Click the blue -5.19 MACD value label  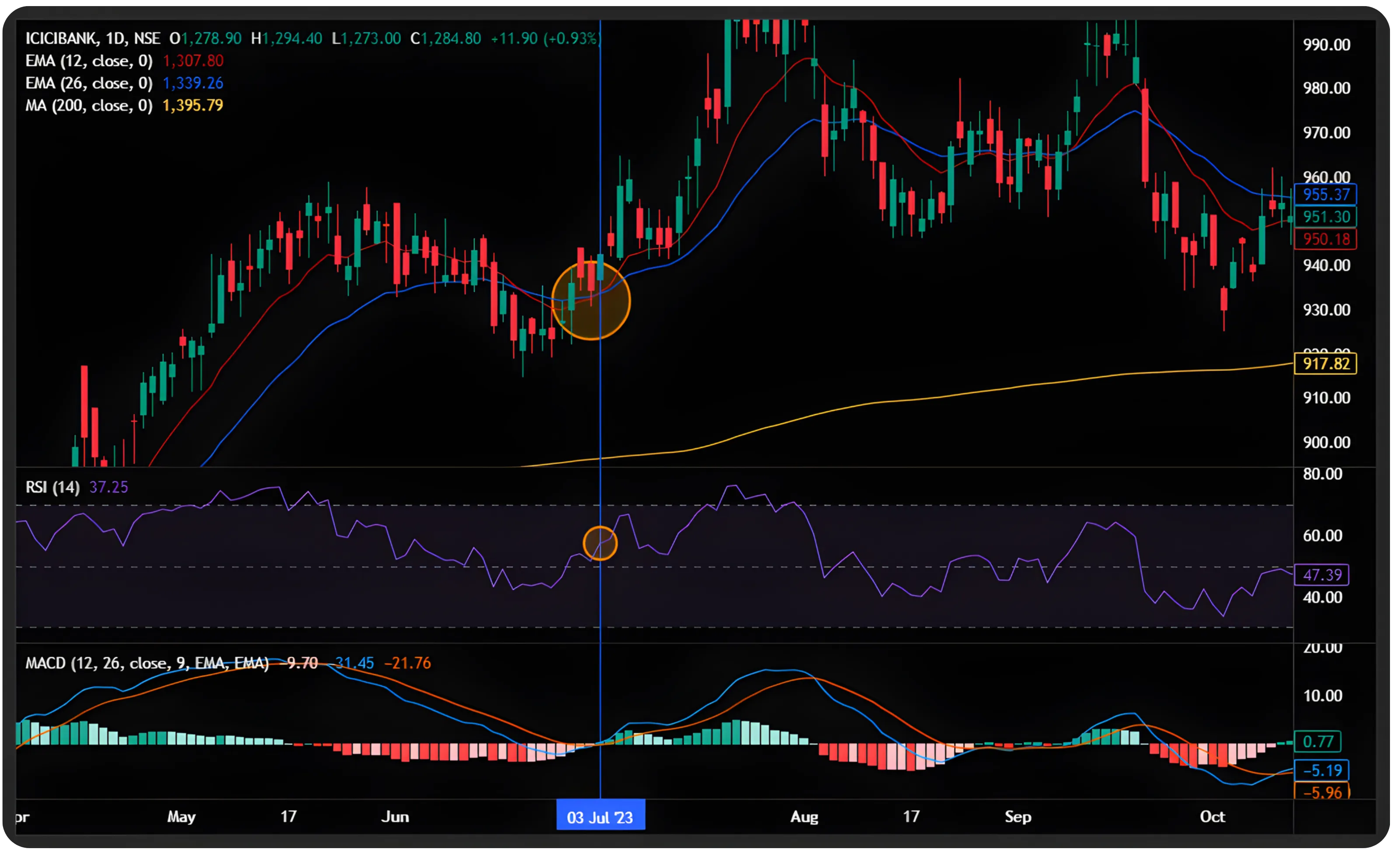point(1322,771)
